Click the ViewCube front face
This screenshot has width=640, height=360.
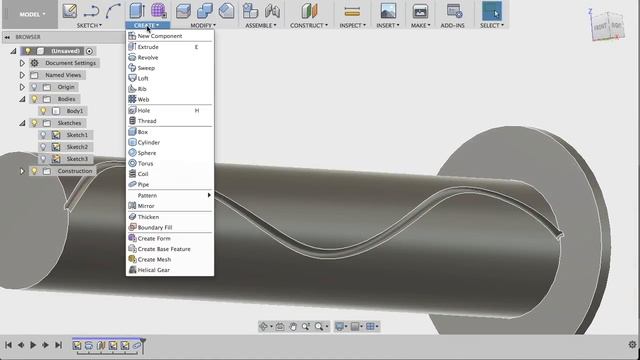600,27
